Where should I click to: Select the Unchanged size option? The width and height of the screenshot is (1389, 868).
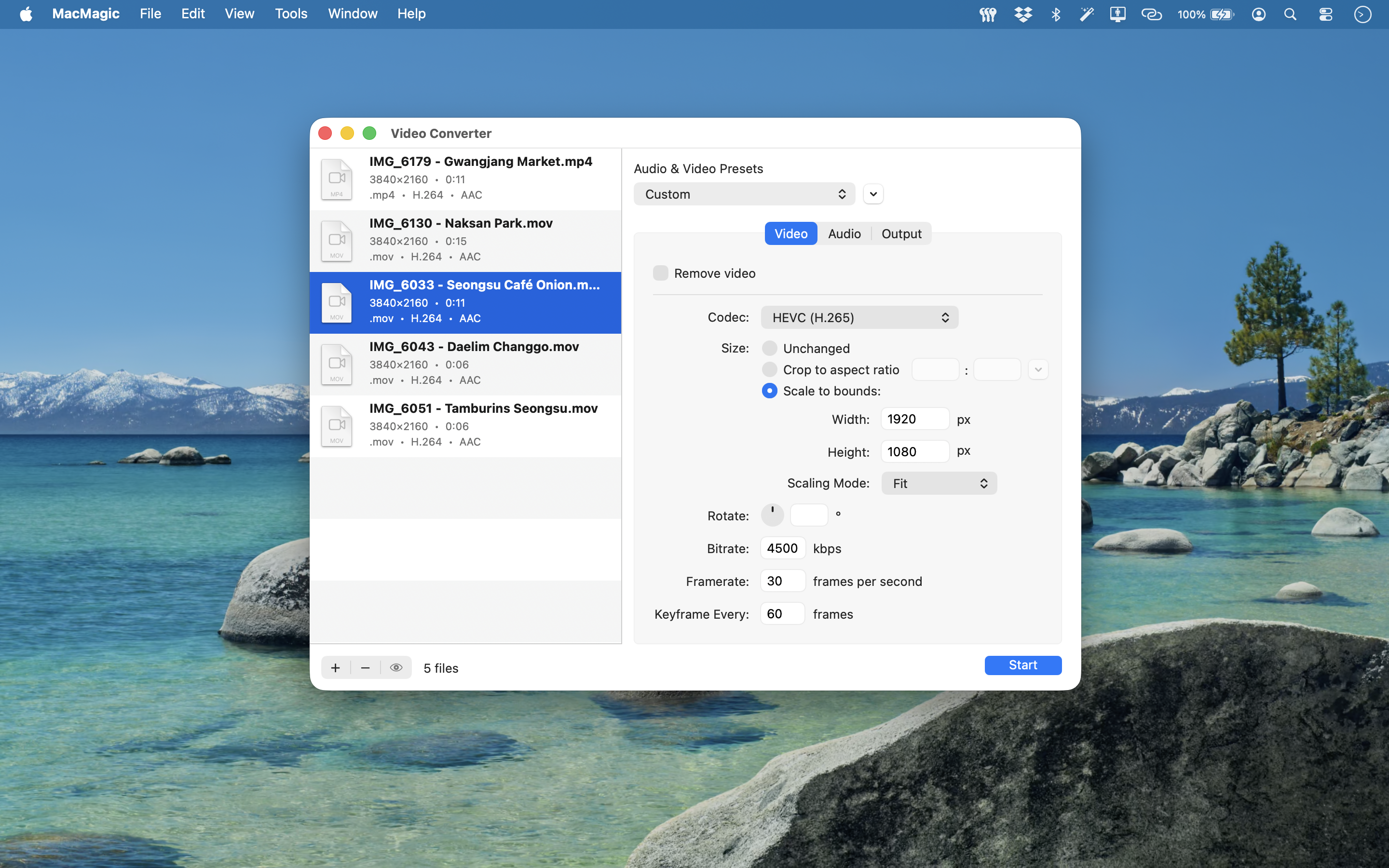(770, 348)
